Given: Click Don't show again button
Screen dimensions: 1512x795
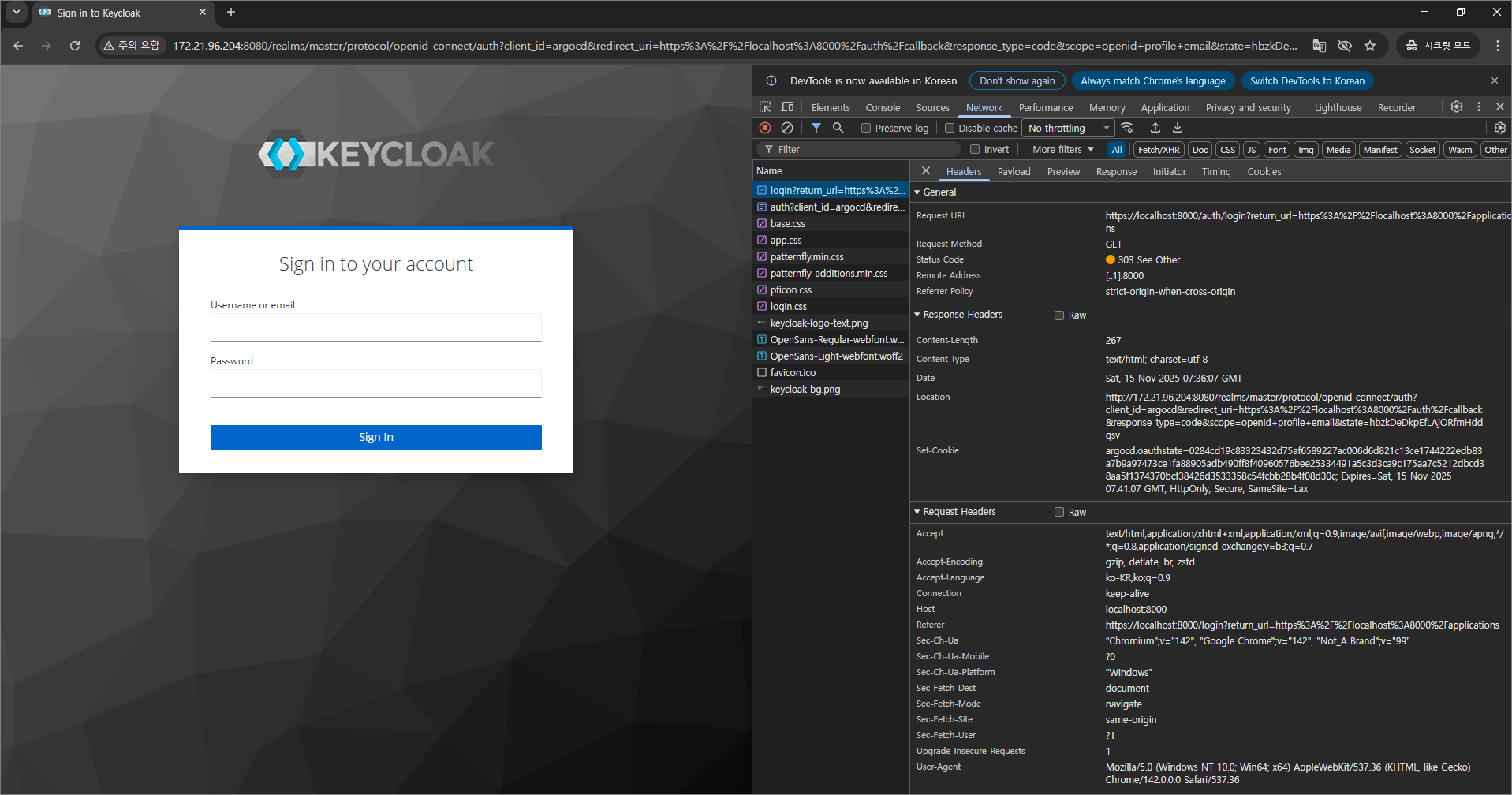Looking at the screenshot, I should click(x=1017, y=80).
